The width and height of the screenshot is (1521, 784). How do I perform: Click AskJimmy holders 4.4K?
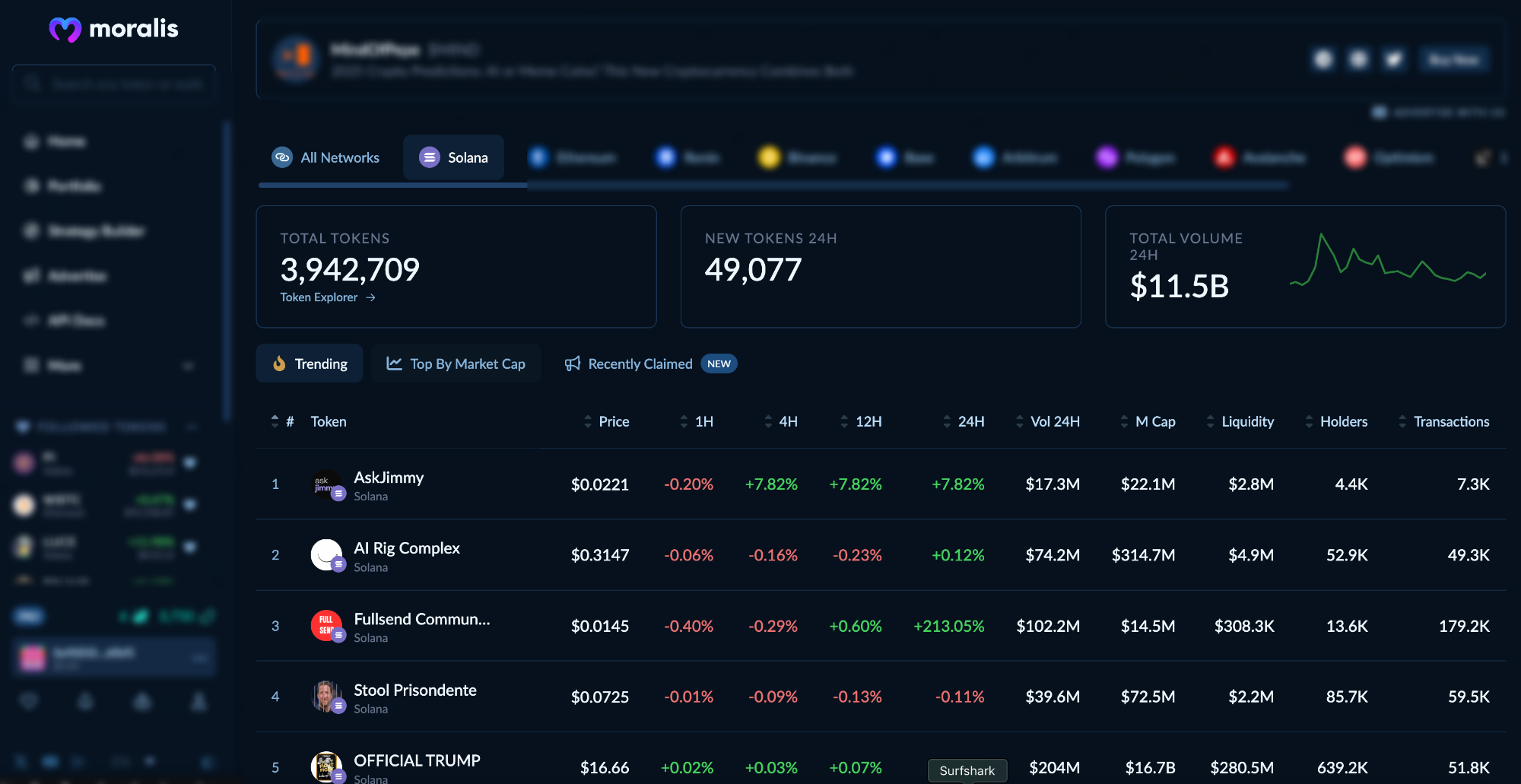tap(1351, 484)
